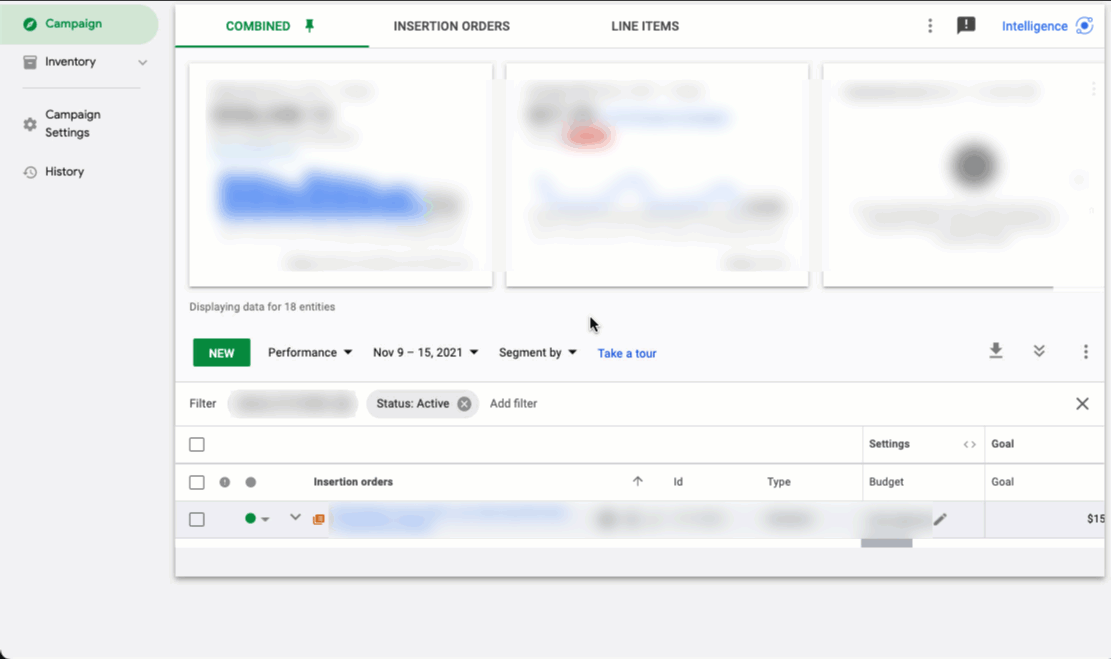Click the three-dot overflow menu beside the tabs
1111x659 pixels.
coord(930,25)
